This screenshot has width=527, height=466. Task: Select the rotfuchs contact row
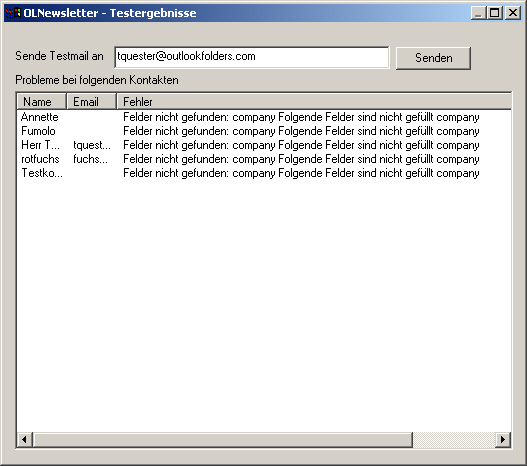click(x=264, y=159)
